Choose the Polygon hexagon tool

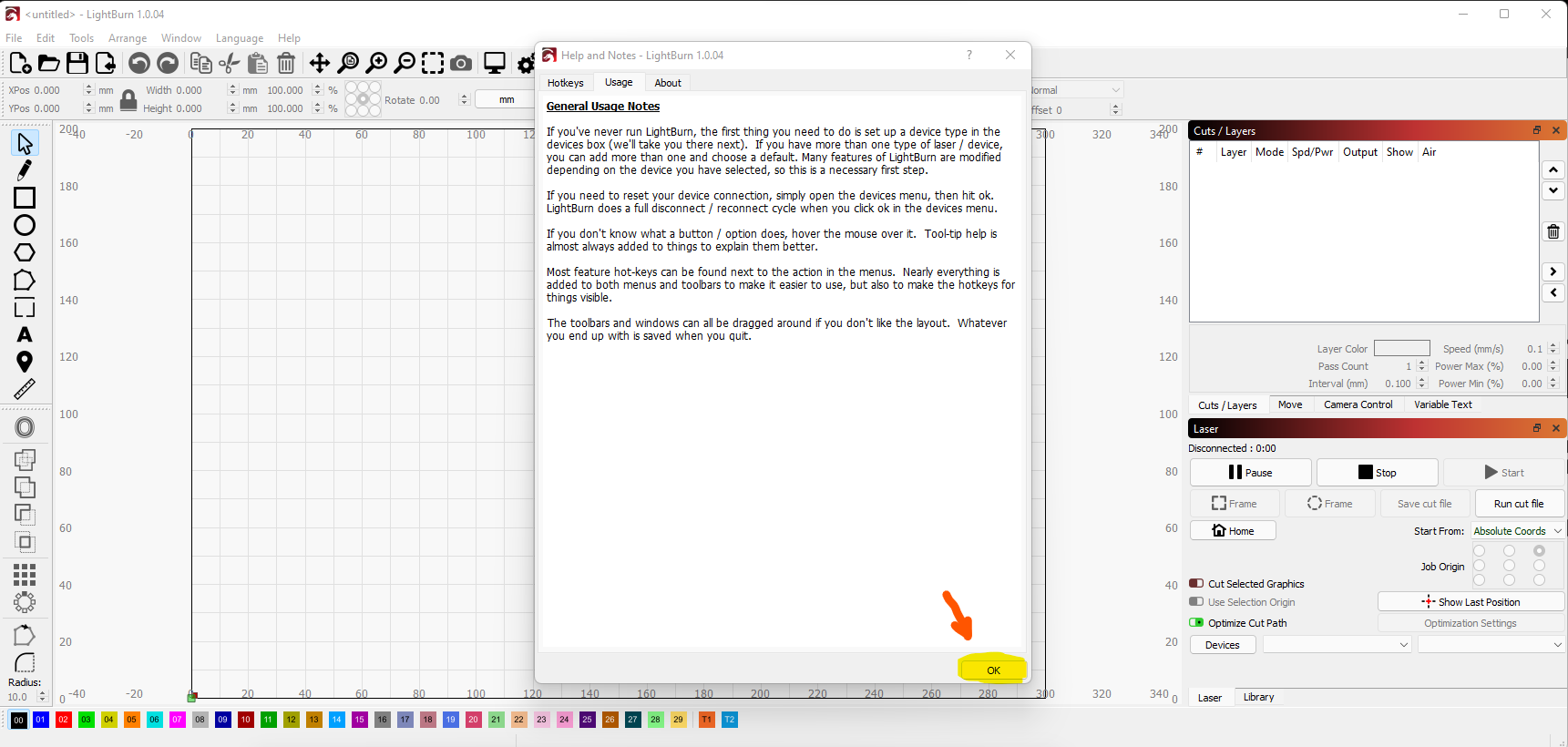pyautogui.click(x=25, y=252)
